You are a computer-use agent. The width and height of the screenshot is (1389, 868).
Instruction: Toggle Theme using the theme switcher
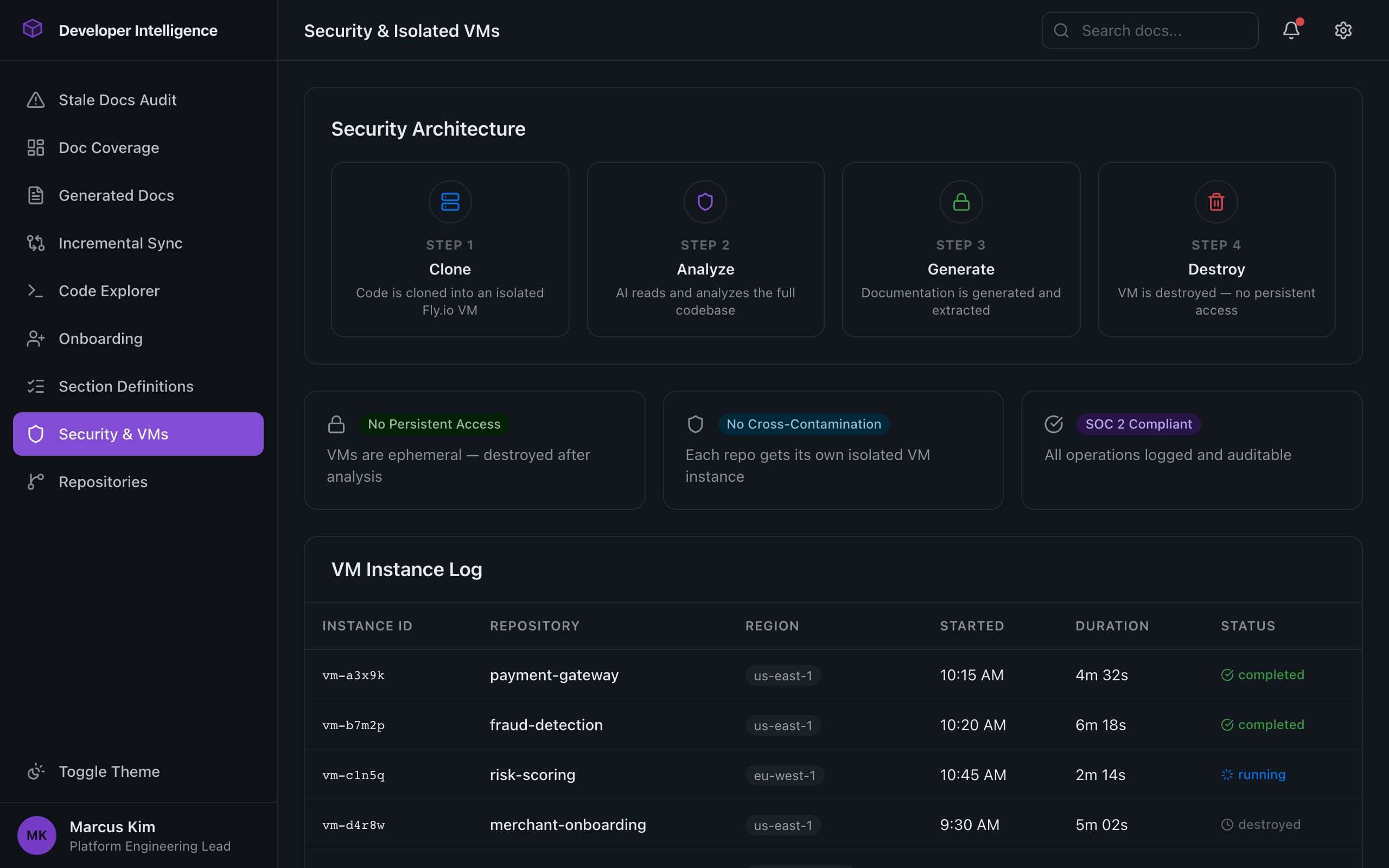tap(36, 771)
